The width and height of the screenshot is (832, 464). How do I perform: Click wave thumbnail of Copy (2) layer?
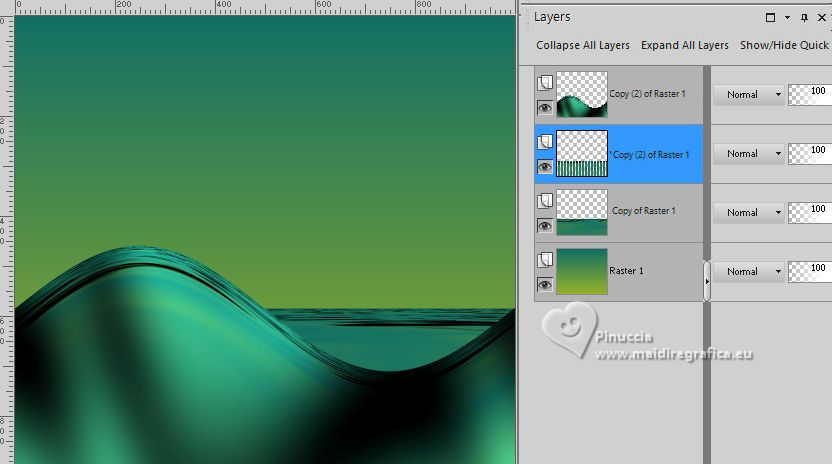point(582,95)
